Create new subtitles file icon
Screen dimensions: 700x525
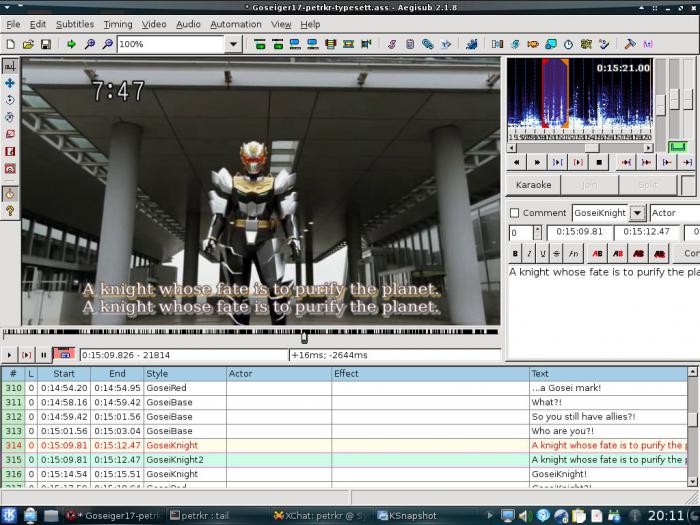10,44
